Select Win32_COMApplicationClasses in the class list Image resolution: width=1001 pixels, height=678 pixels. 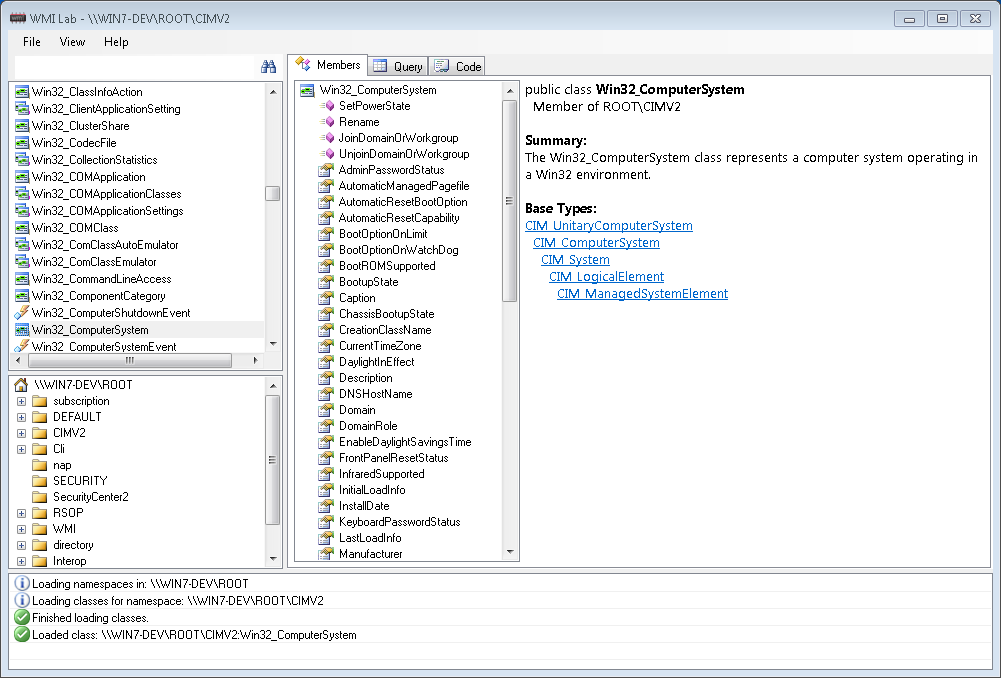coord(107,194)
